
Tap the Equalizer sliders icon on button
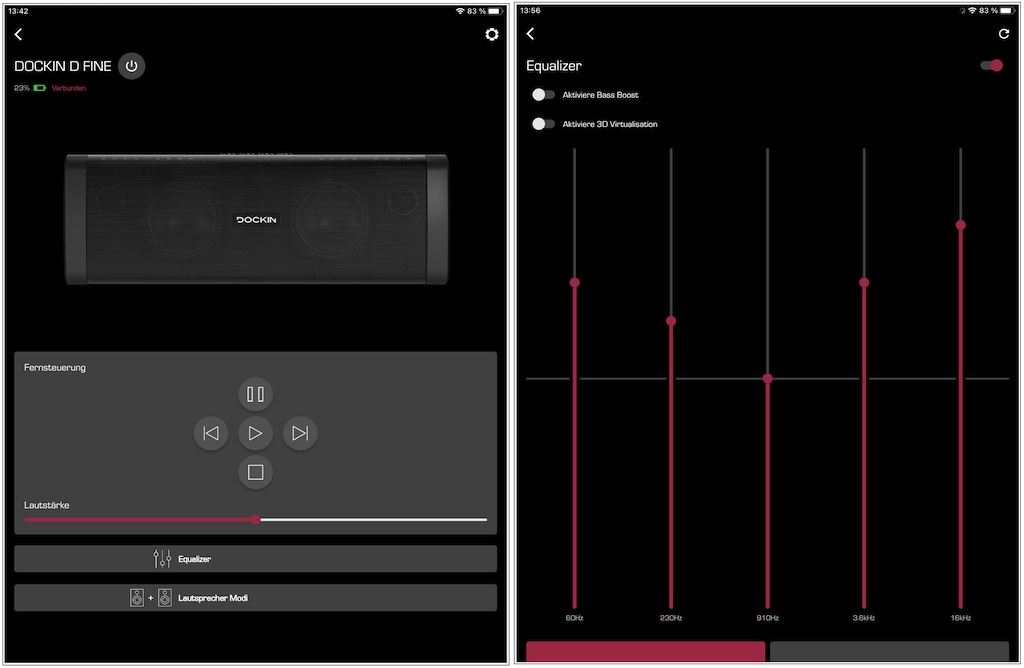tap(162, 559)
